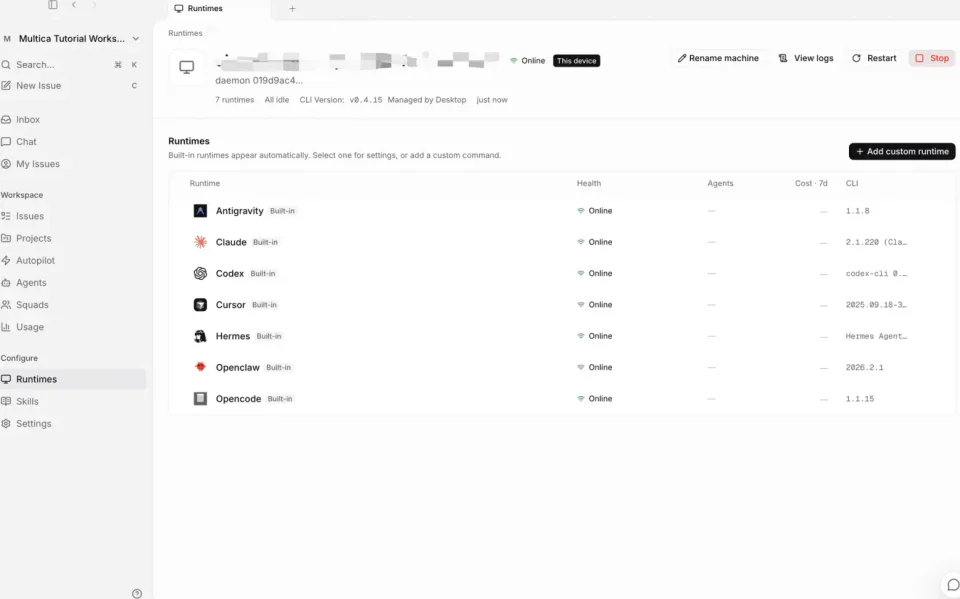
Task: Open Inbox in the sidebar
Action: [x=73, y=119]
